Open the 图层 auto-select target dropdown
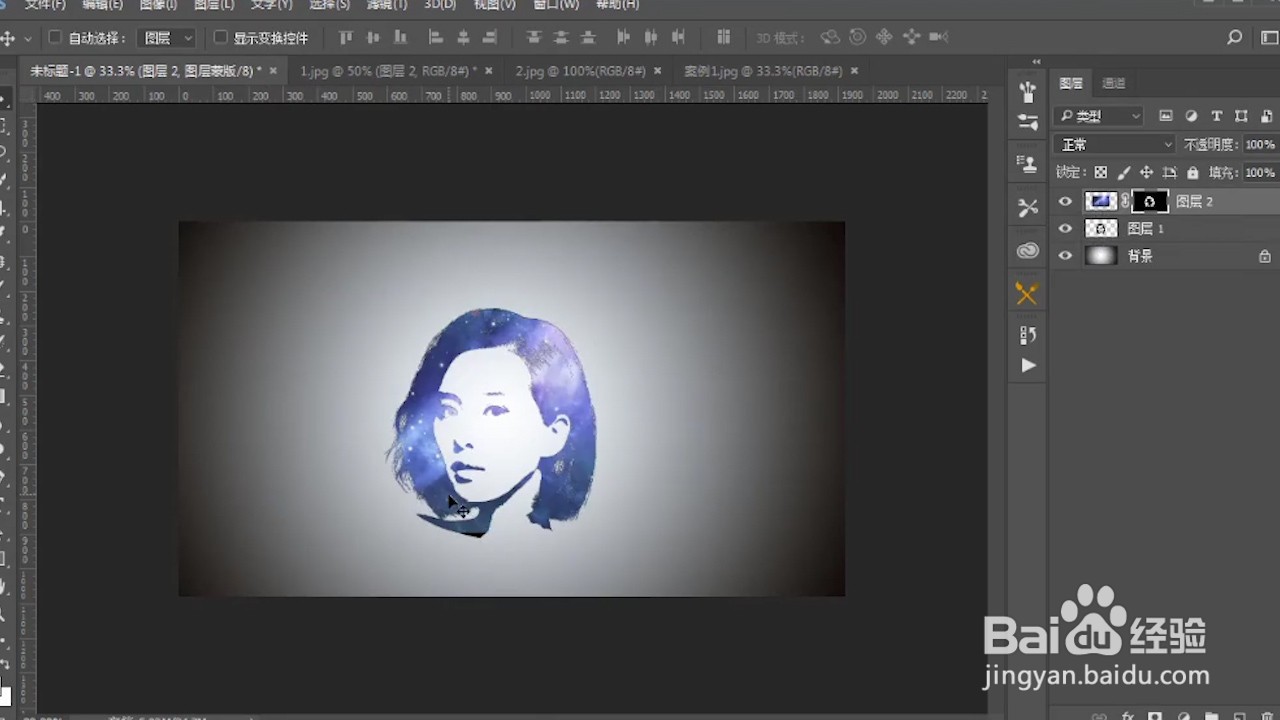The image size is (1280, 720). pyautogui.click(x=166, y=38)
